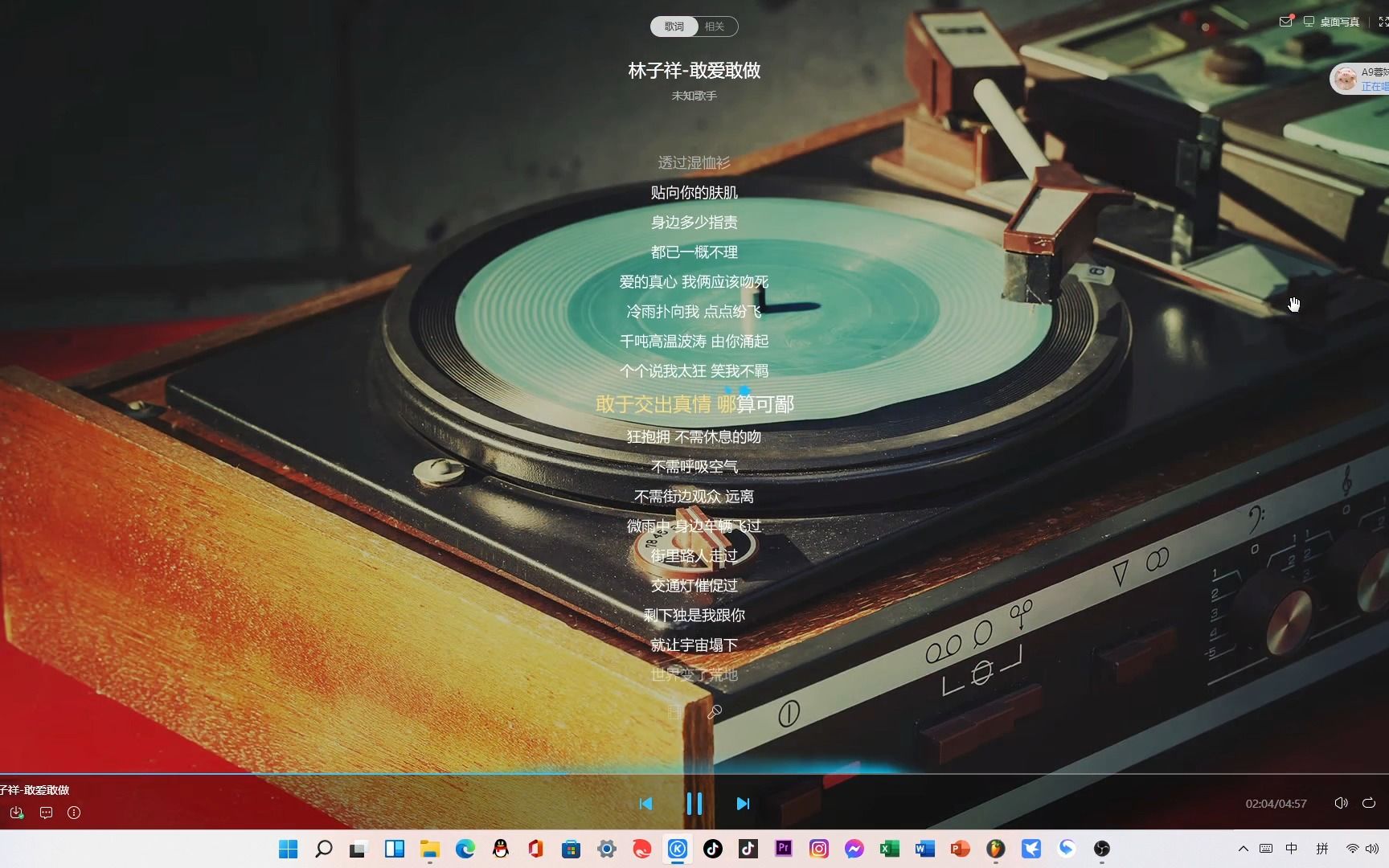The width and height of the screenshot is (1389, 868).
Task: Click the lyric line 交通灯催促过
Action: coord(694,585)
